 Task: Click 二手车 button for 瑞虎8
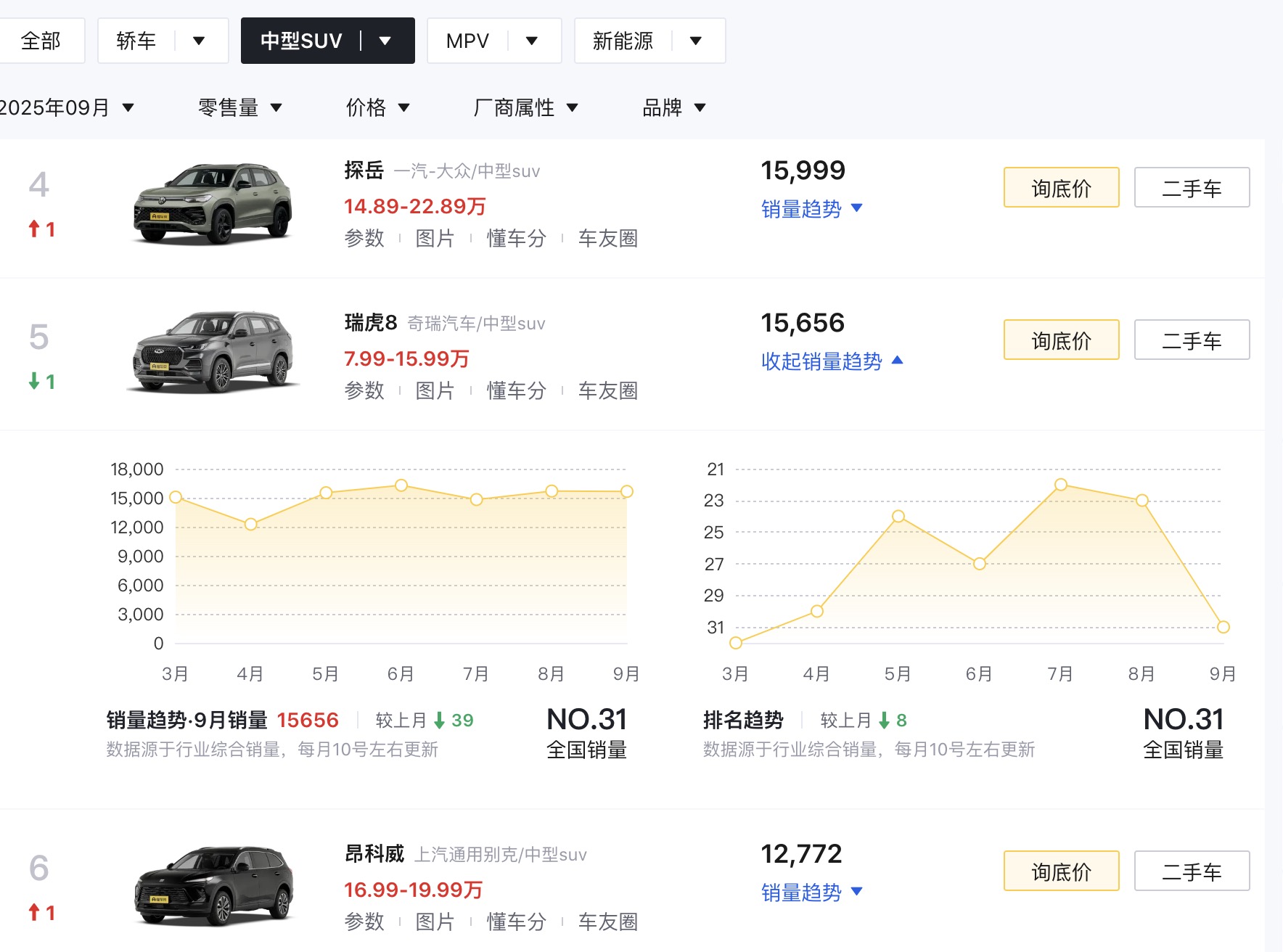tap(1191, 340)
